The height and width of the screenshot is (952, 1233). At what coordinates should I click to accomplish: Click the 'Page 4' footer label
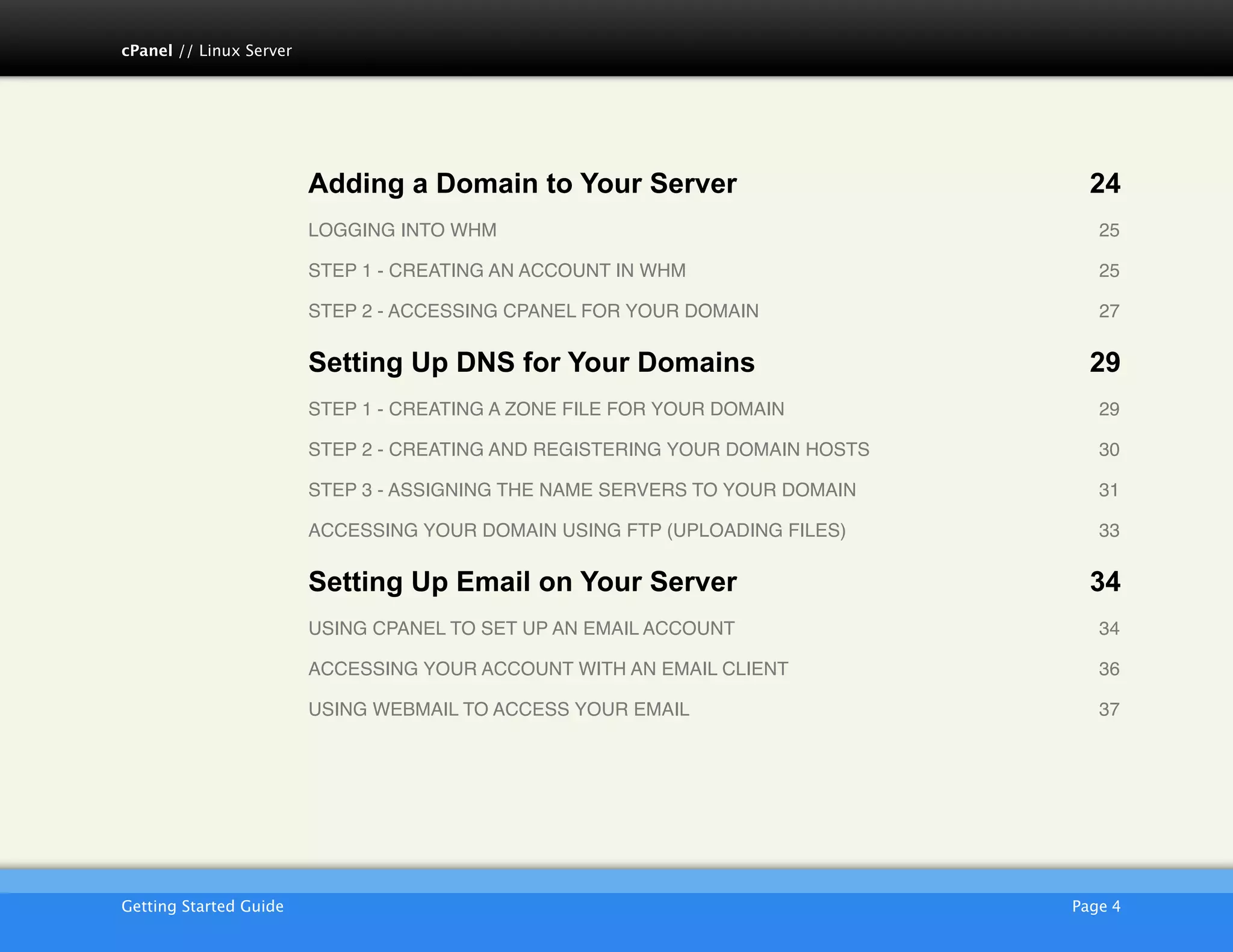1096,906
